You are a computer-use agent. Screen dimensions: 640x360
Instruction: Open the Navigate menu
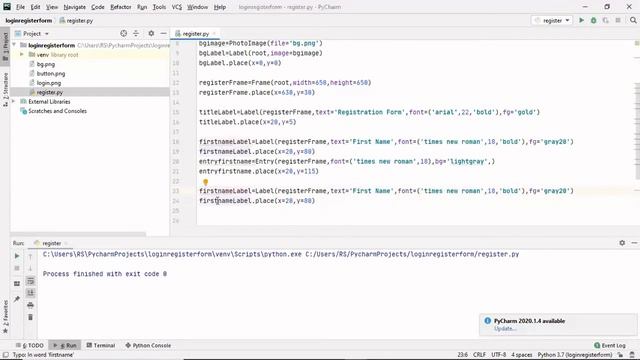click(75, 7)
